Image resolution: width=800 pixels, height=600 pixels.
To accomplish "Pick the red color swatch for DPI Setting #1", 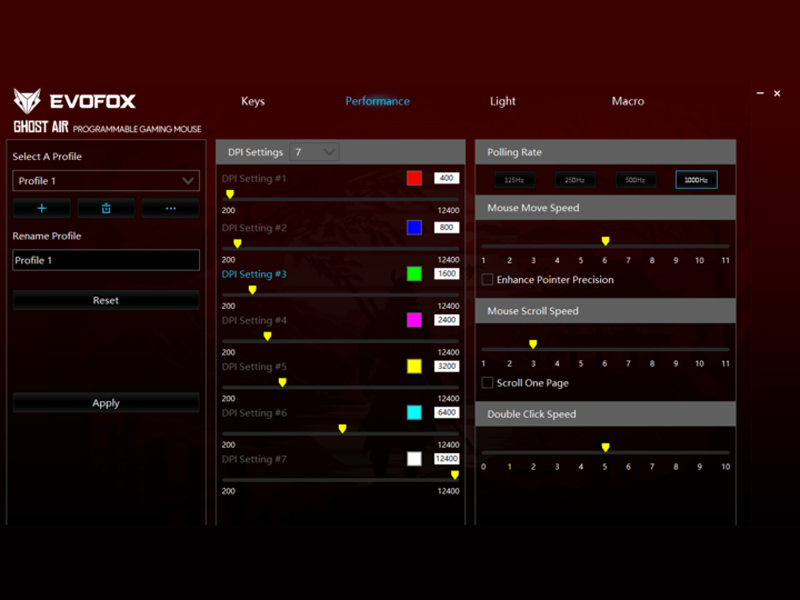I will click(414, 178).
